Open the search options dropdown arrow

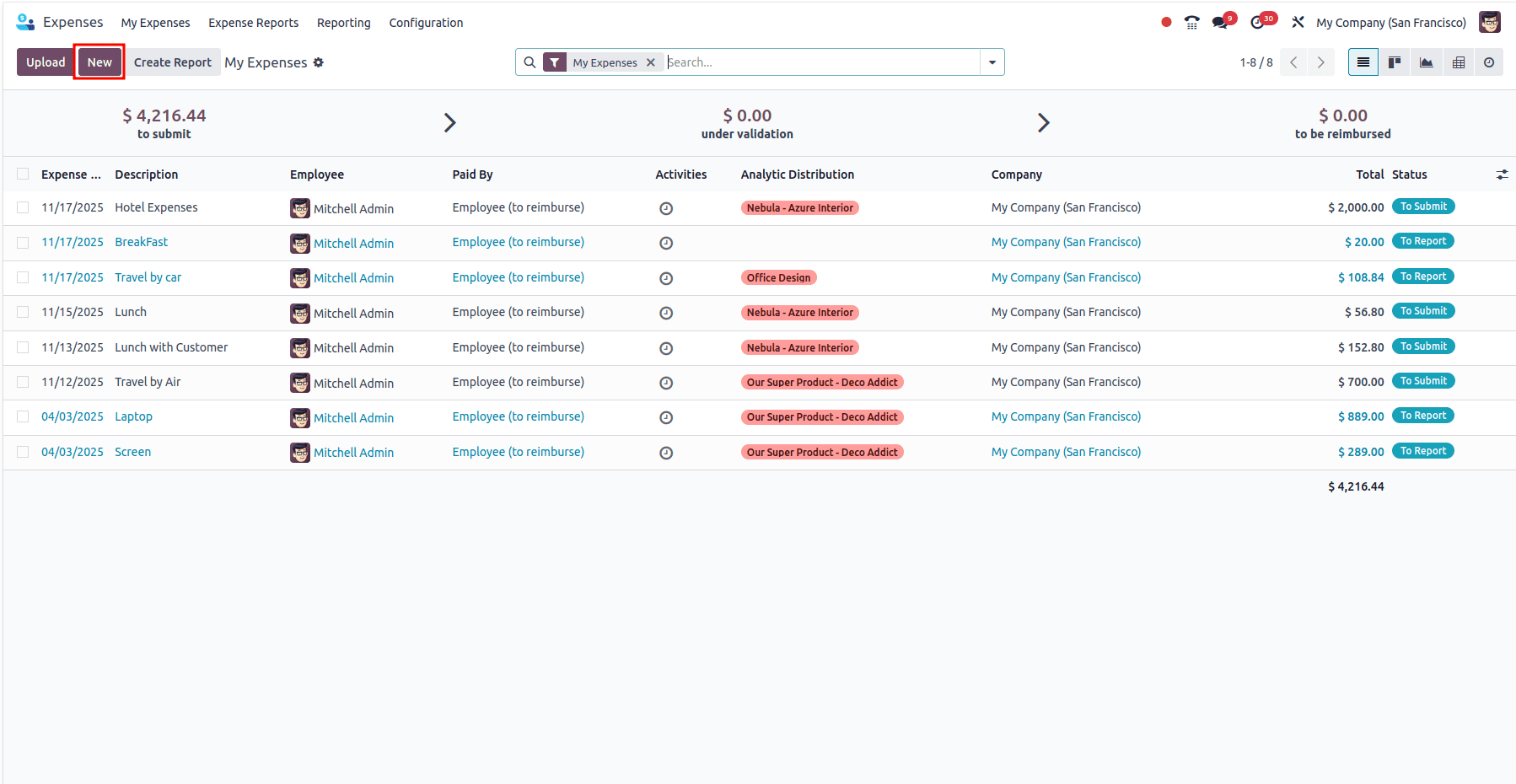coord(992,62)
